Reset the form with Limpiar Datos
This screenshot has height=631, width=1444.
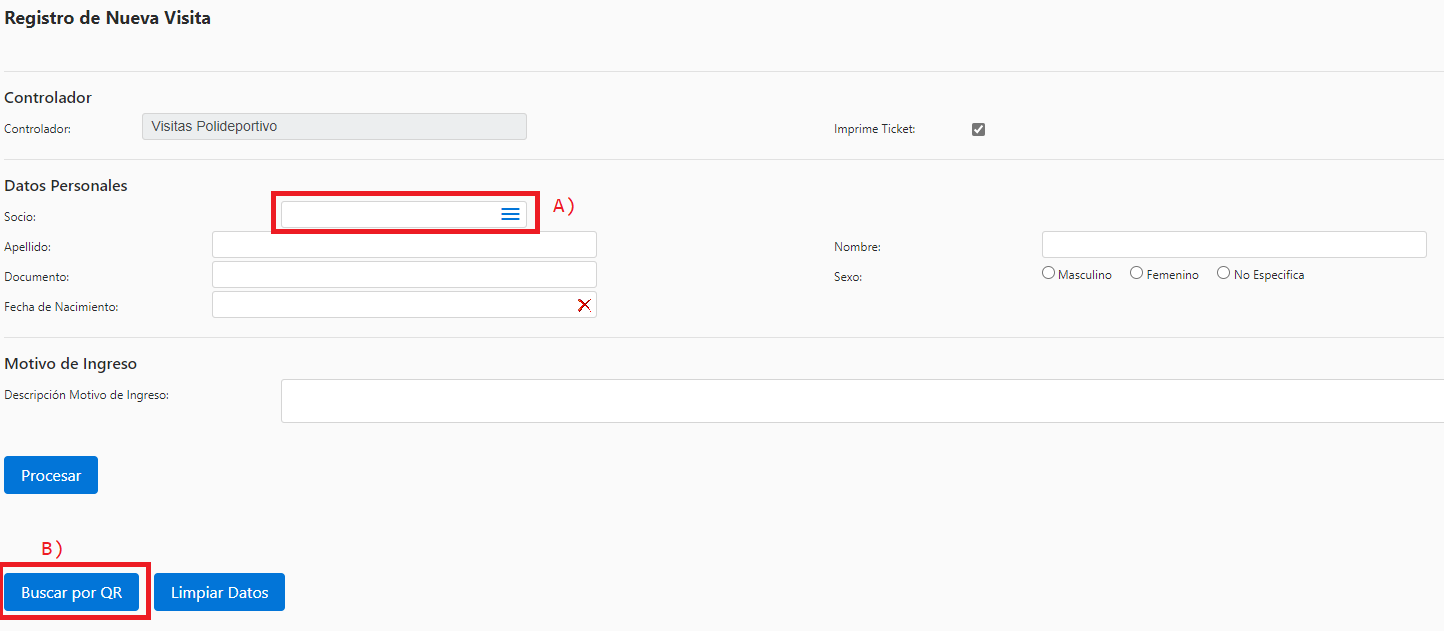219,592
